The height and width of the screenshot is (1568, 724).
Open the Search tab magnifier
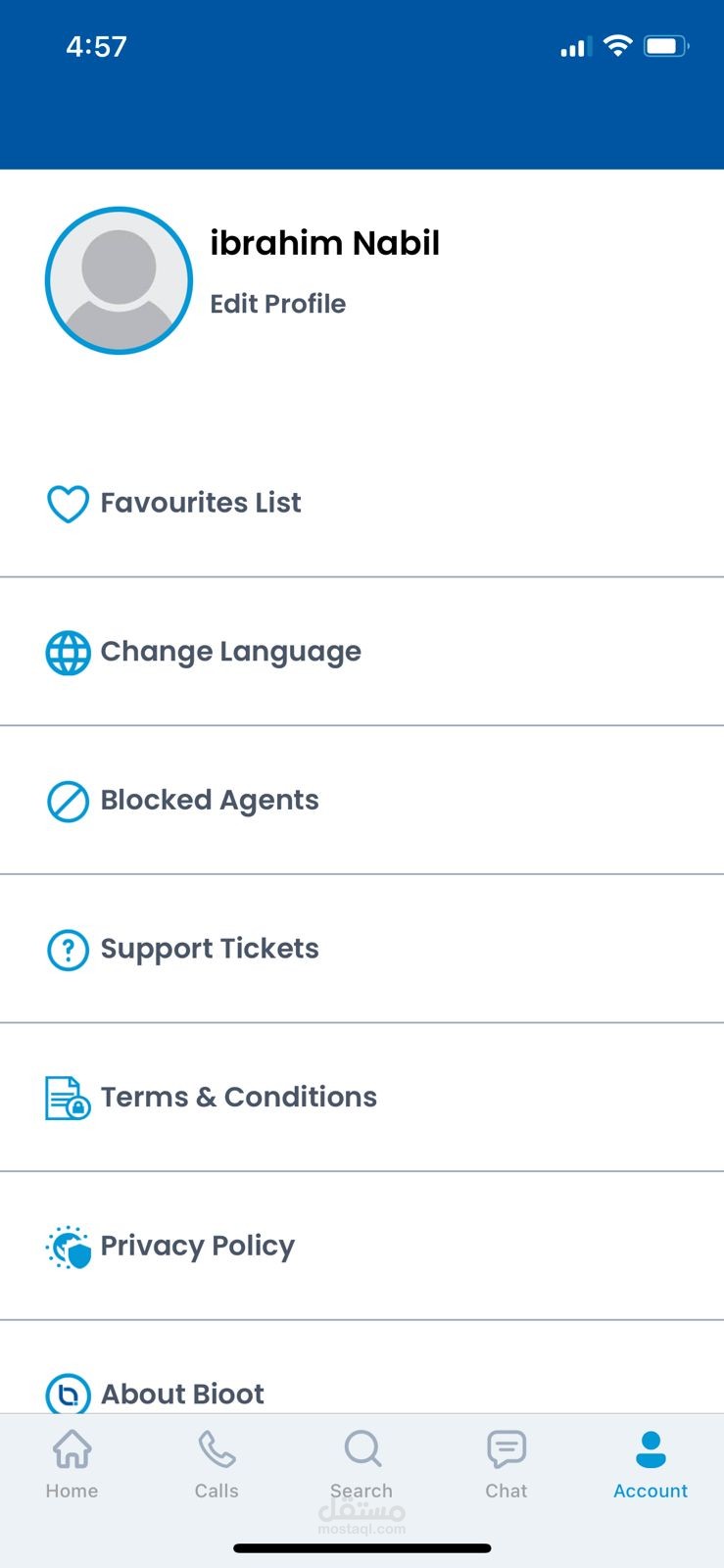tap(362, 1450)
